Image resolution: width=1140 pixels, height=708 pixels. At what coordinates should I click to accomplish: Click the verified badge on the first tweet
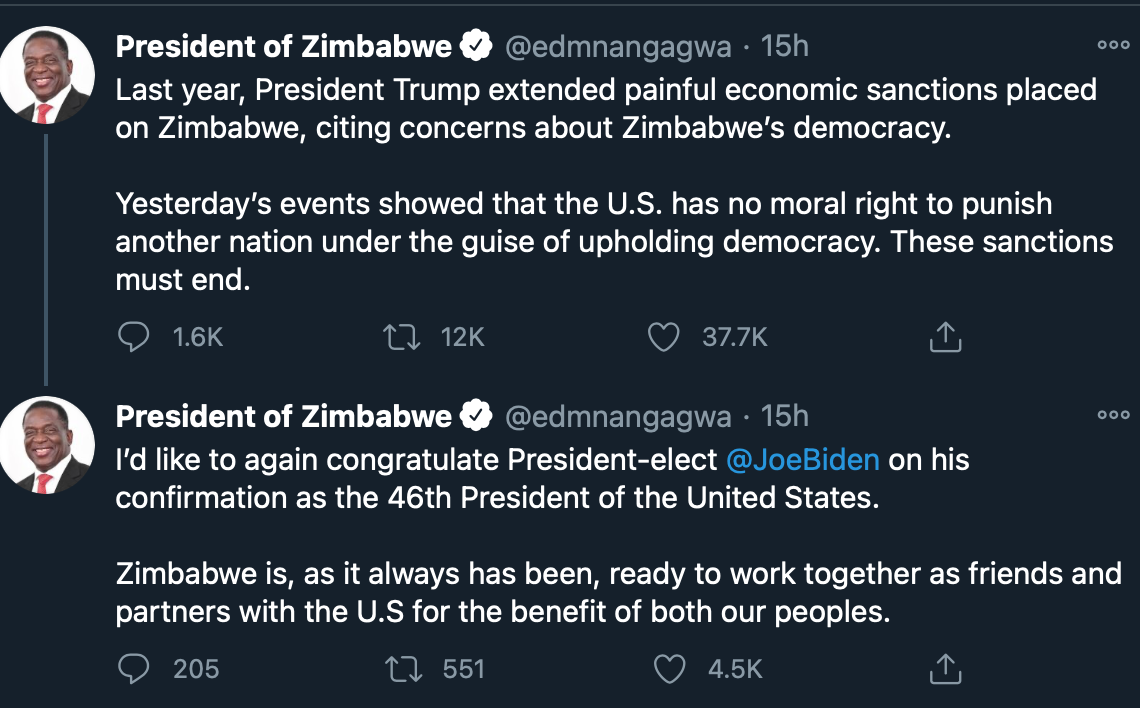(x=475, y=45)
